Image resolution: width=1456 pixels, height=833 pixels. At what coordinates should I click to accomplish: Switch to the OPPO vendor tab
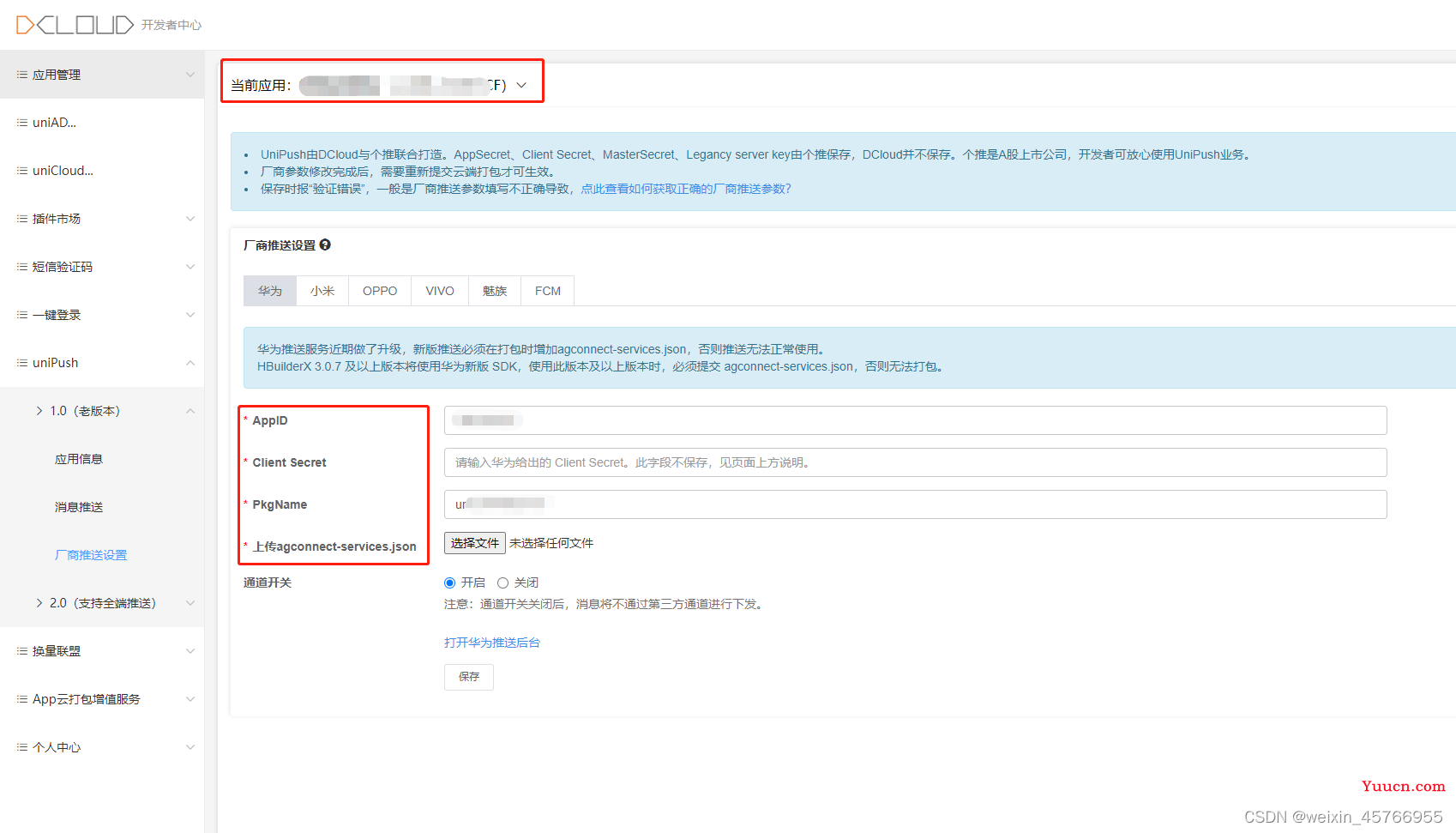click(380, 291)
